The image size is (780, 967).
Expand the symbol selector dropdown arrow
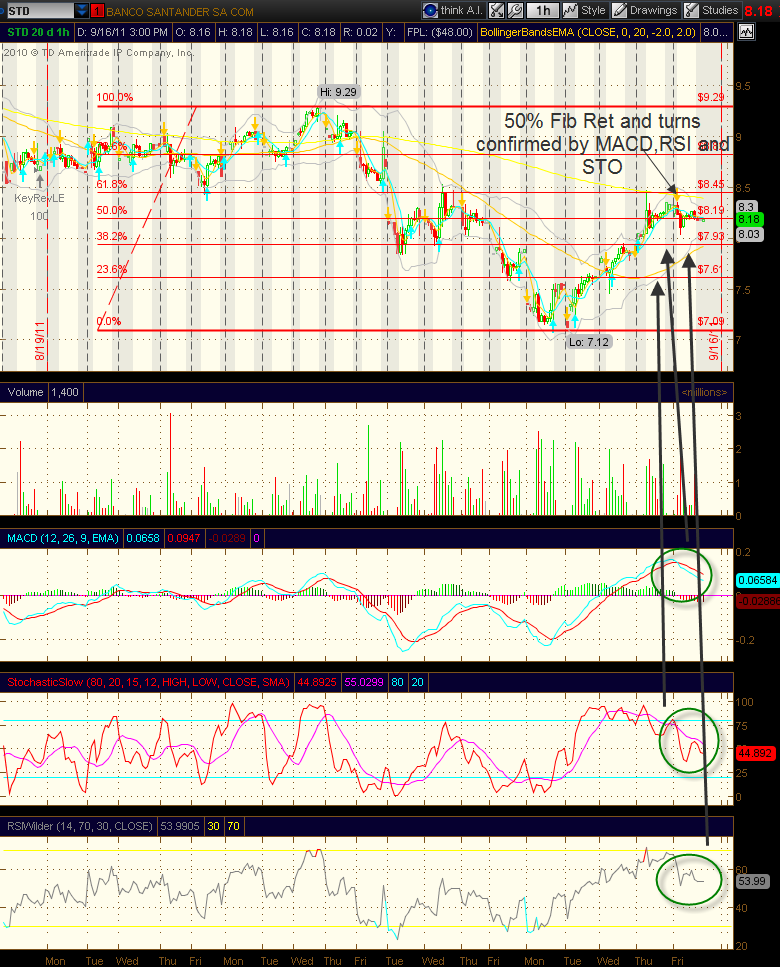coord(81,10)
